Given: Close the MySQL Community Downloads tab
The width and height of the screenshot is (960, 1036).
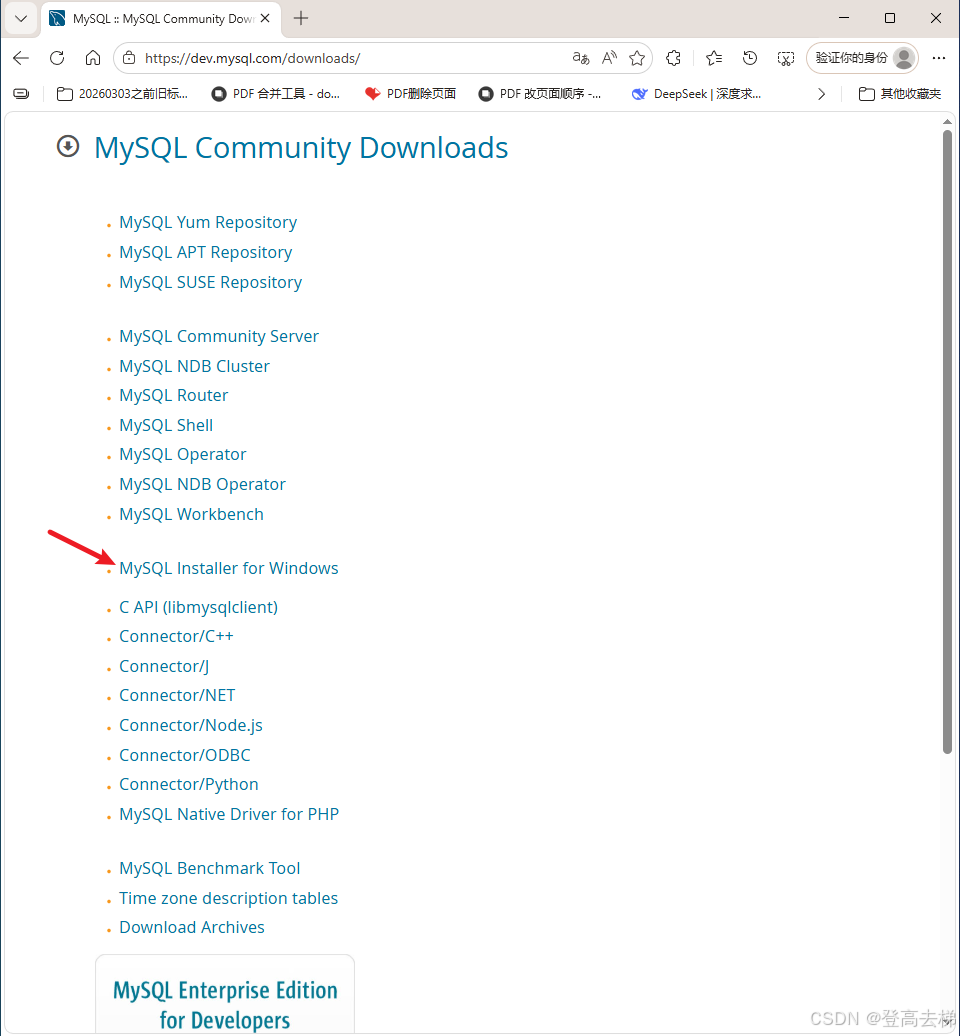Looking at the screenshot, I should coord(265,18).
